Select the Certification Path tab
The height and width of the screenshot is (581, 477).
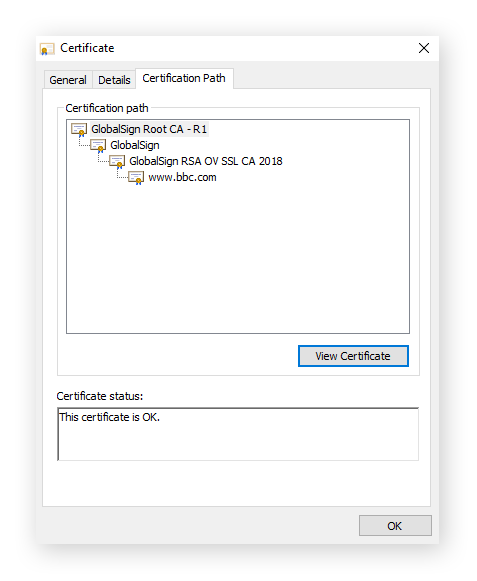(x=184, y=78)
